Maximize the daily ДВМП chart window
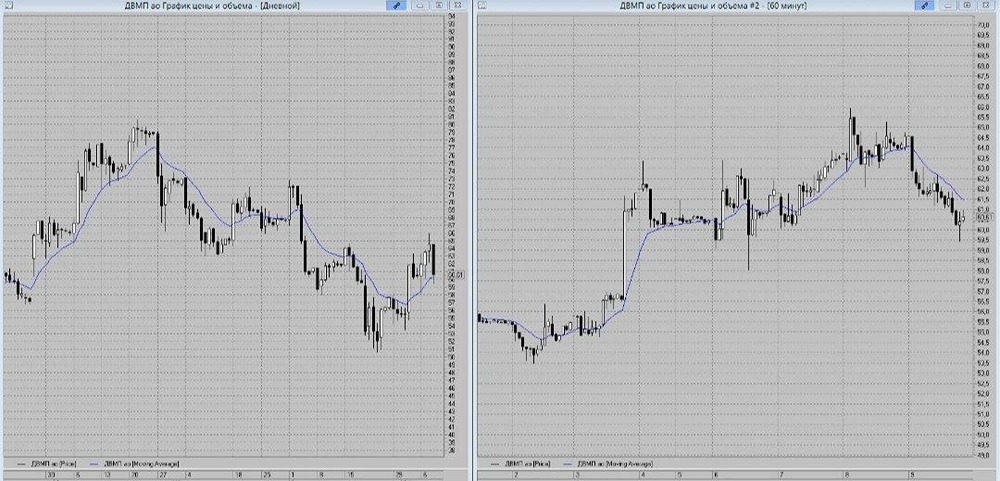 pyautogui.click(x=439, y=5)
